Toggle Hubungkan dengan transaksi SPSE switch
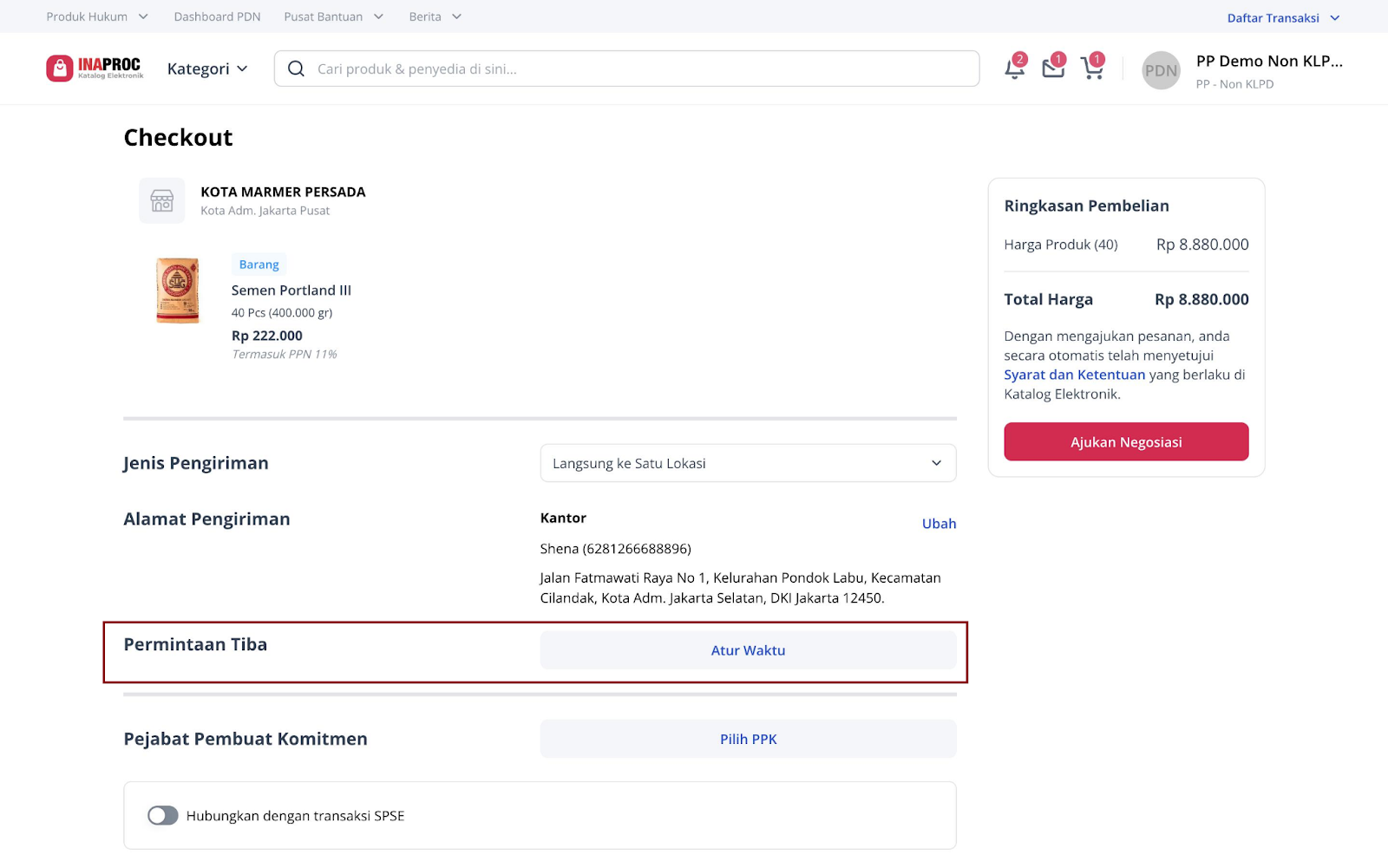Image resolution: width=1388 pixels, height=868 pixels. pyautogui.click(x=162, y=815)
